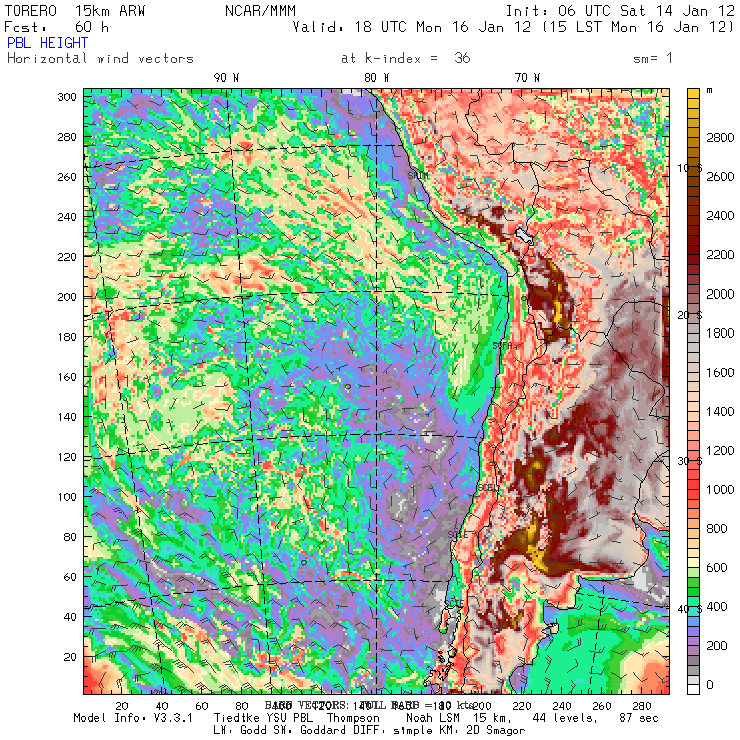Click the 180 tick on the vertical axis
Viewport: 740px width, 740px height.
click(x=67, y=337)
